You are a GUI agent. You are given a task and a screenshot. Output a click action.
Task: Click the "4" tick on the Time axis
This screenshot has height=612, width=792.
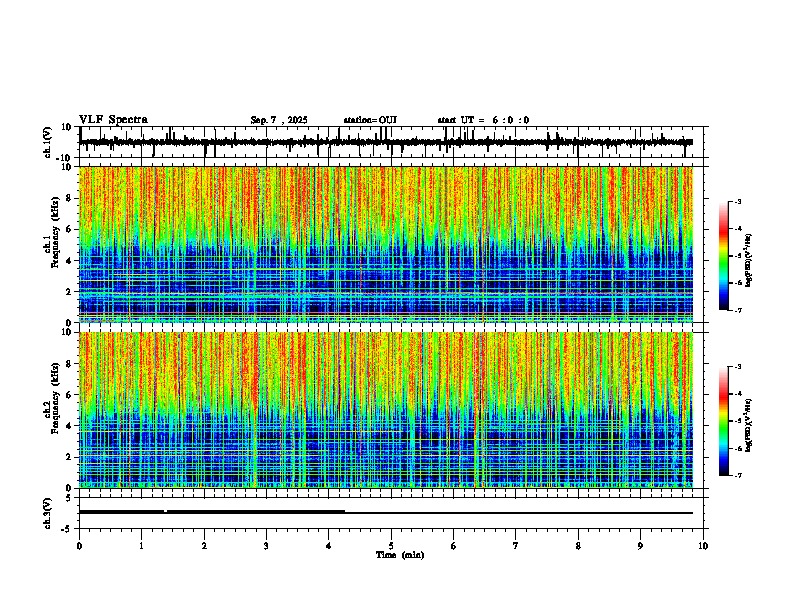(329, 546)
